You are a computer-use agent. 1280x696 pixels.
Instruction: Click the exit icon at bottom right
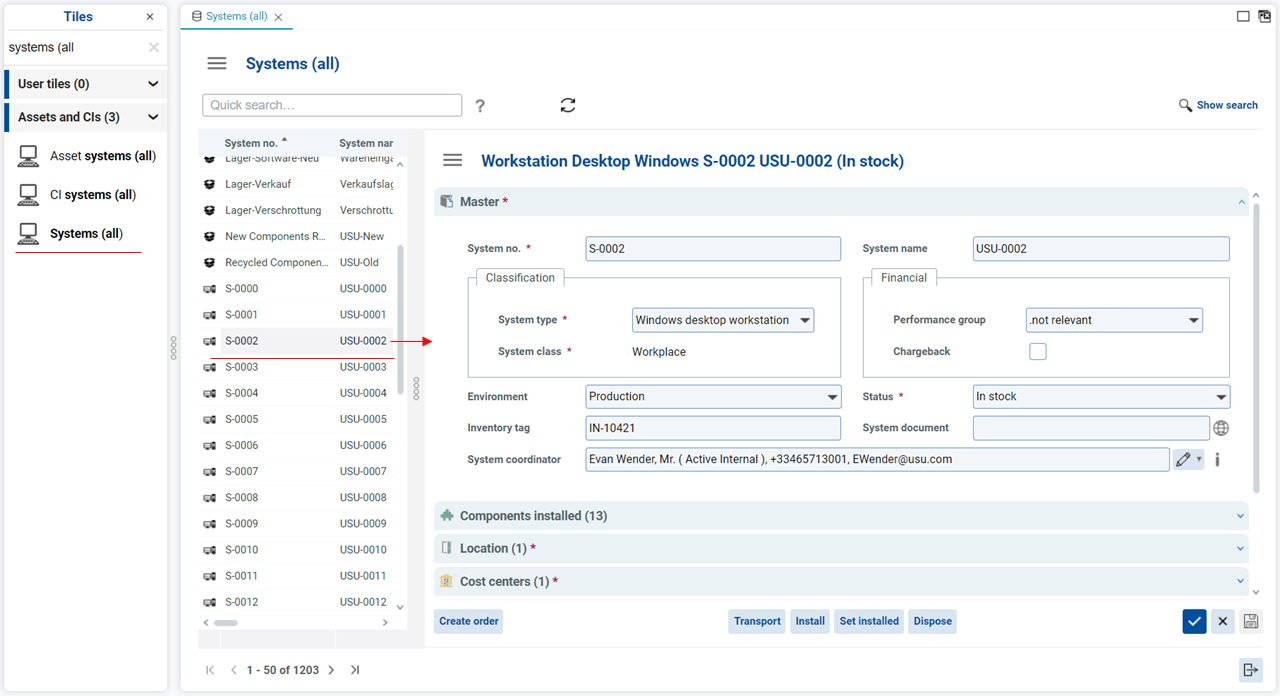click(x=1250, y=670)
